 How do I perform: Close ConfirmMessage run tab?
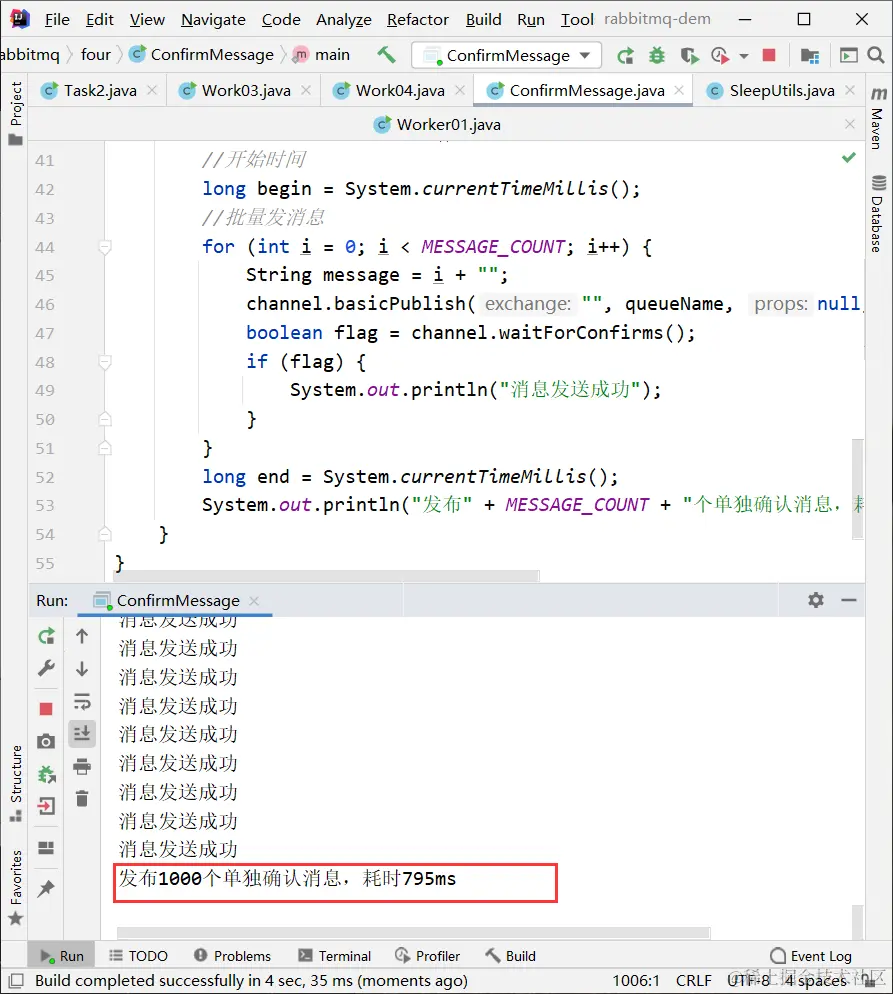coord(254,600)
